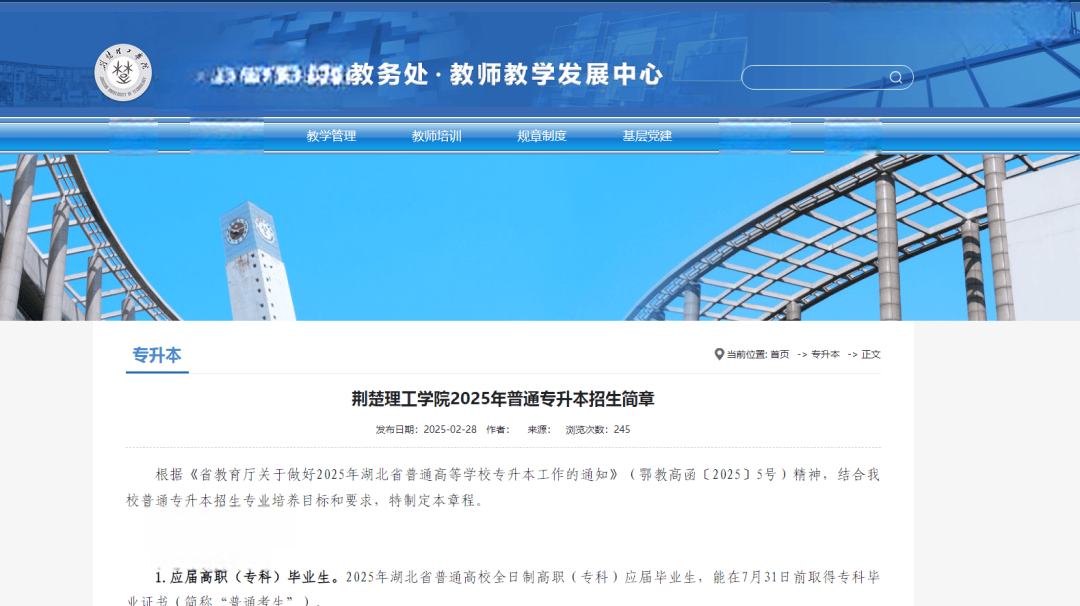Click the bold text 1. 应届高职（专科）毕业生
The height and width of the screenshot is (606, 1080).
pyautogui.click(x=247, y=577)
